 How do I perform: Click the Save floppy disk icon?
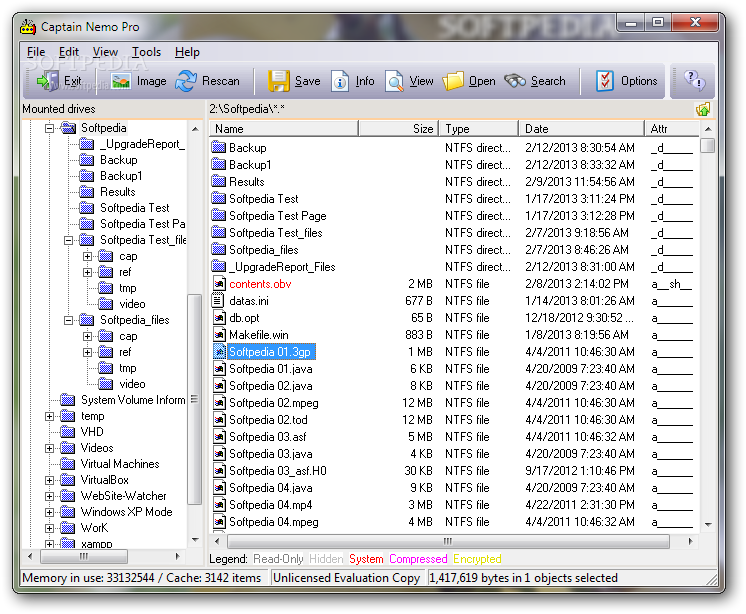click(x=279, y=81)
